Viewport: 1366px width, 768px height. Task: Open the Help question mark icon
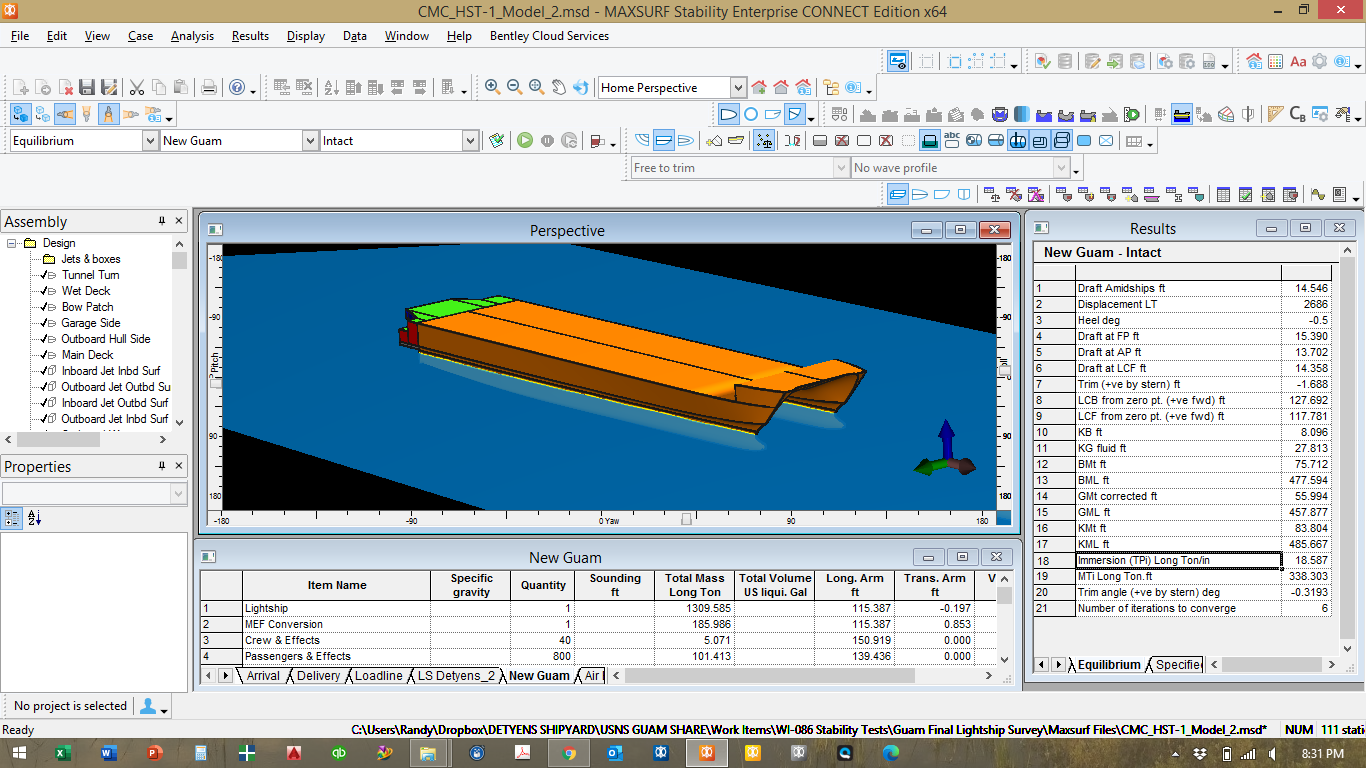tap(237, 88)
